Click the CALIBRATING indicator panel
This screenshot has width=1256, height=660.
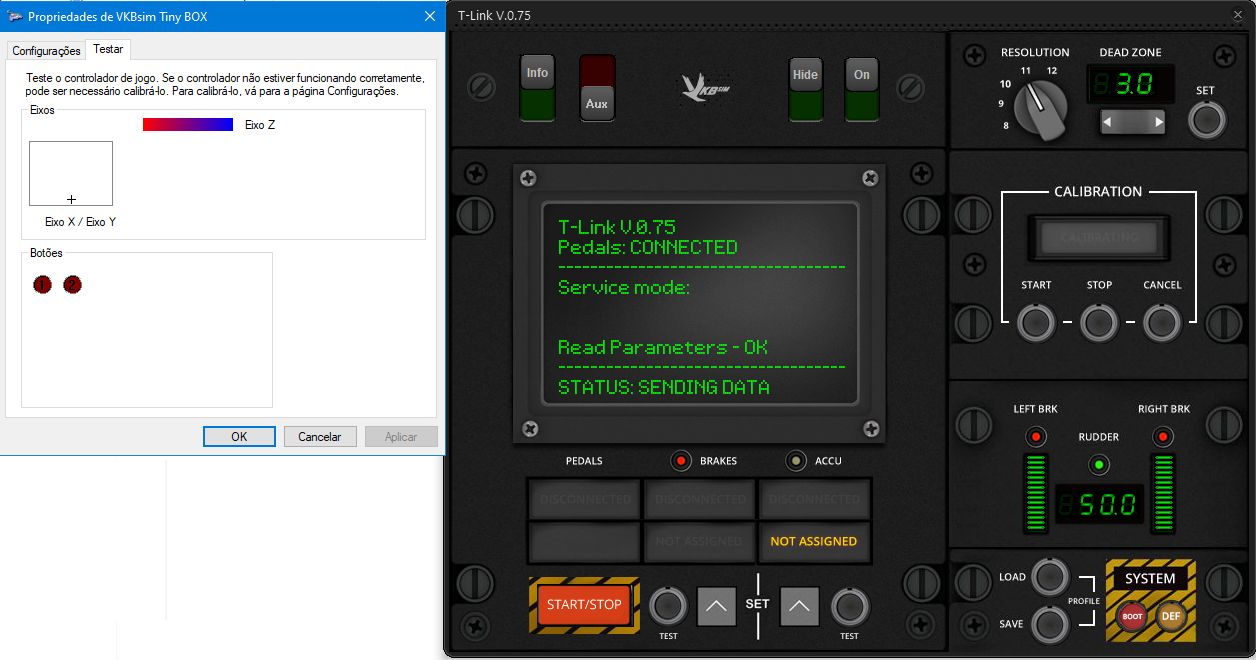pyautogui.click(x=1098, y=238)
